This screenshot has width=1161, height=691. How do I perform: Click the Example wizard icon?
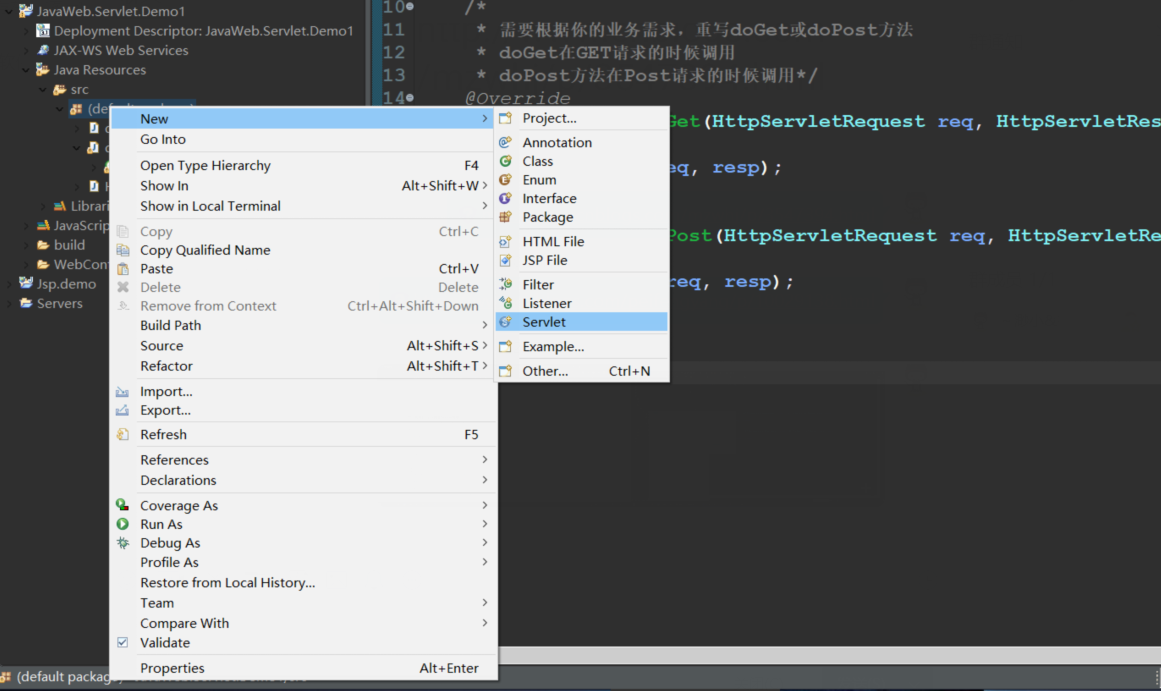point(506,347)
